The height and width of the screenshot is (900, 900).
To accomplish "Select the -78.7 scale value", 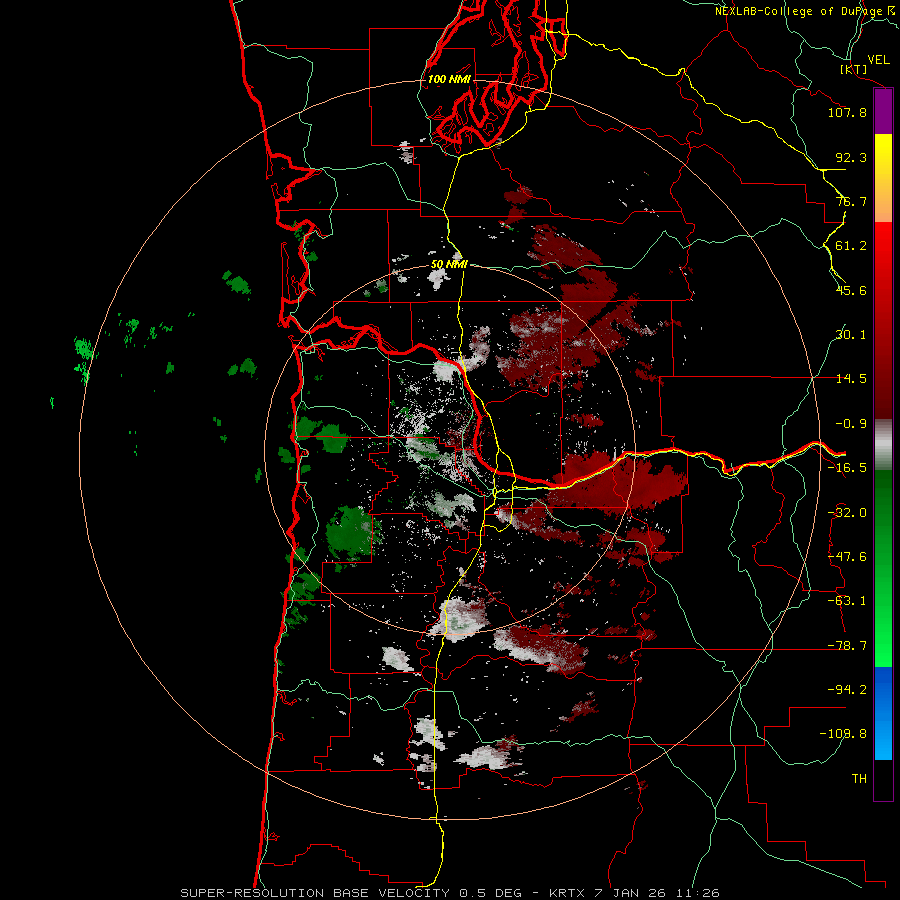I will click(x=847, y=646).
